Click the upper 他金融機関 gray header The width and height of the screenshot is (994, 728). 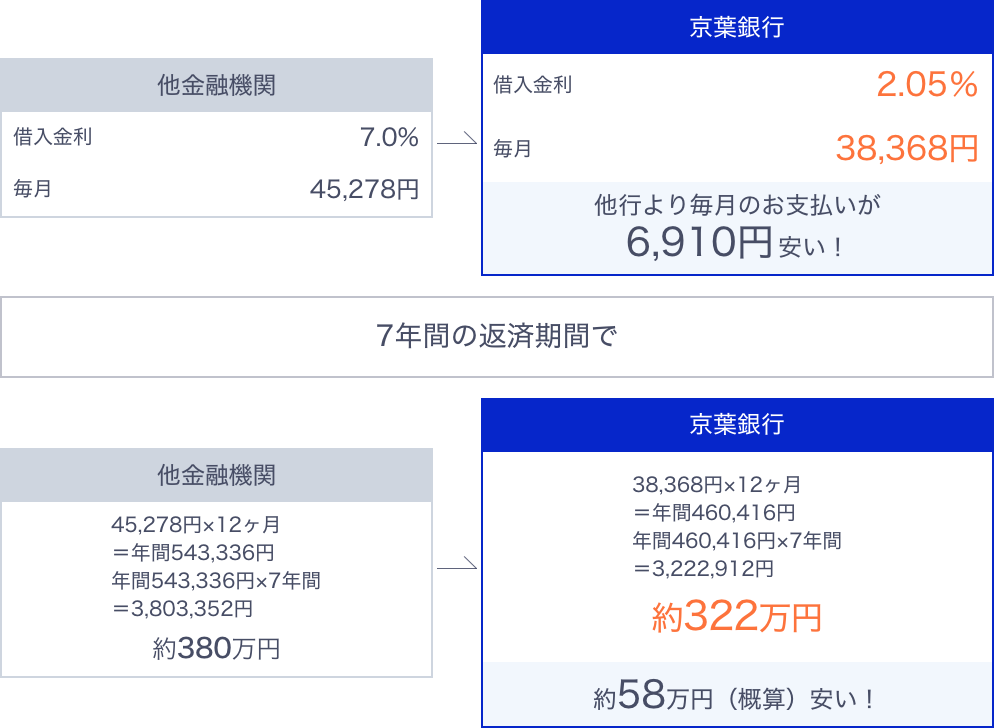(216, 85)
